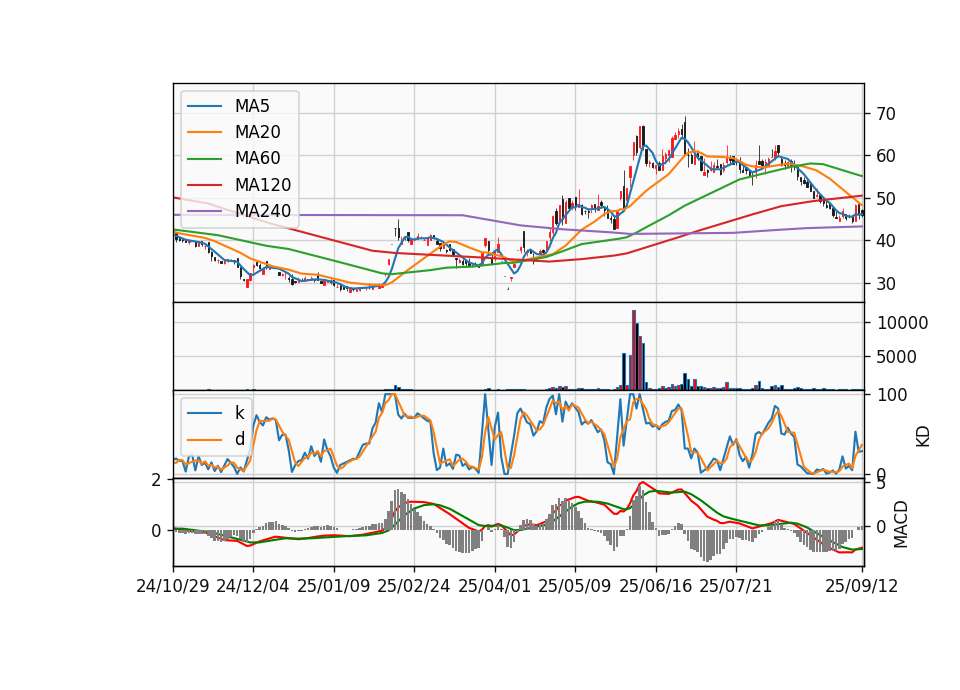Click the 25/04/01 date axis label

pos(495,586)
